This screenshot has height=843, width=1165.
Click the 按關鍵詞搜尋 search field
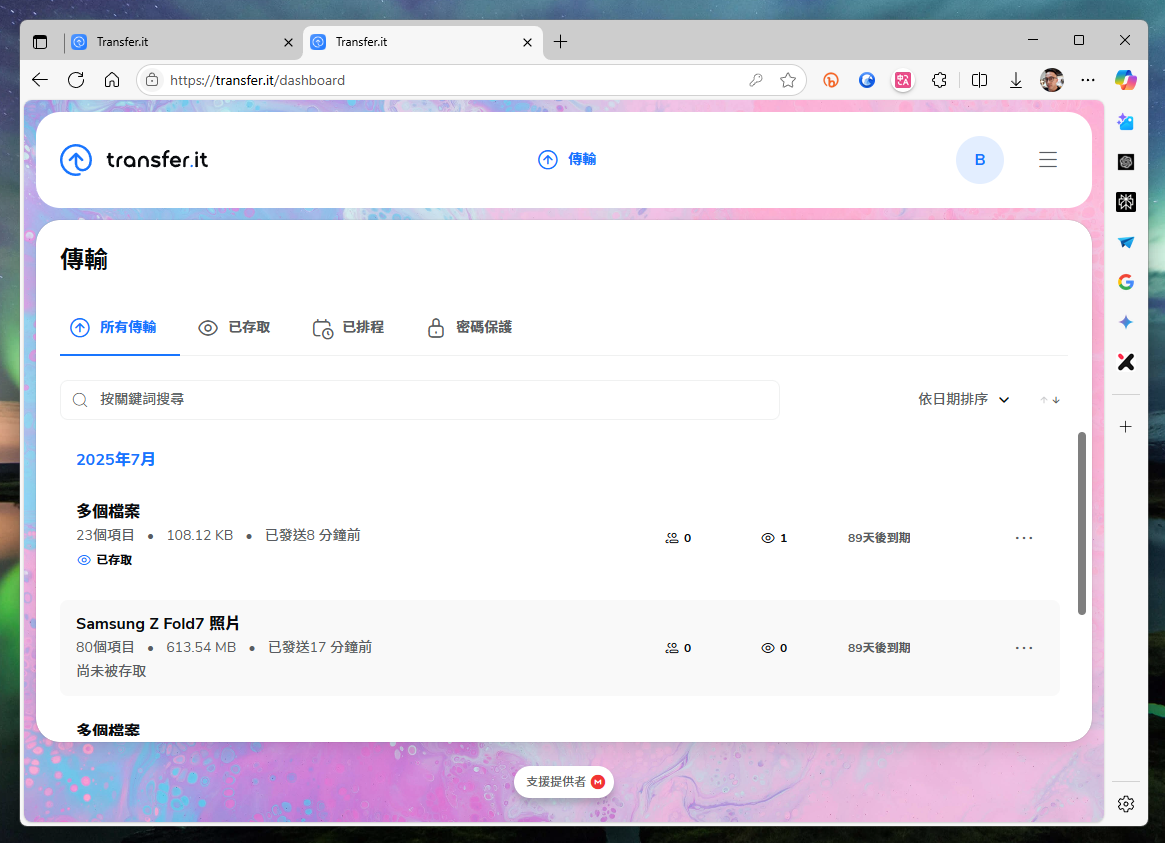pos(420,400)
